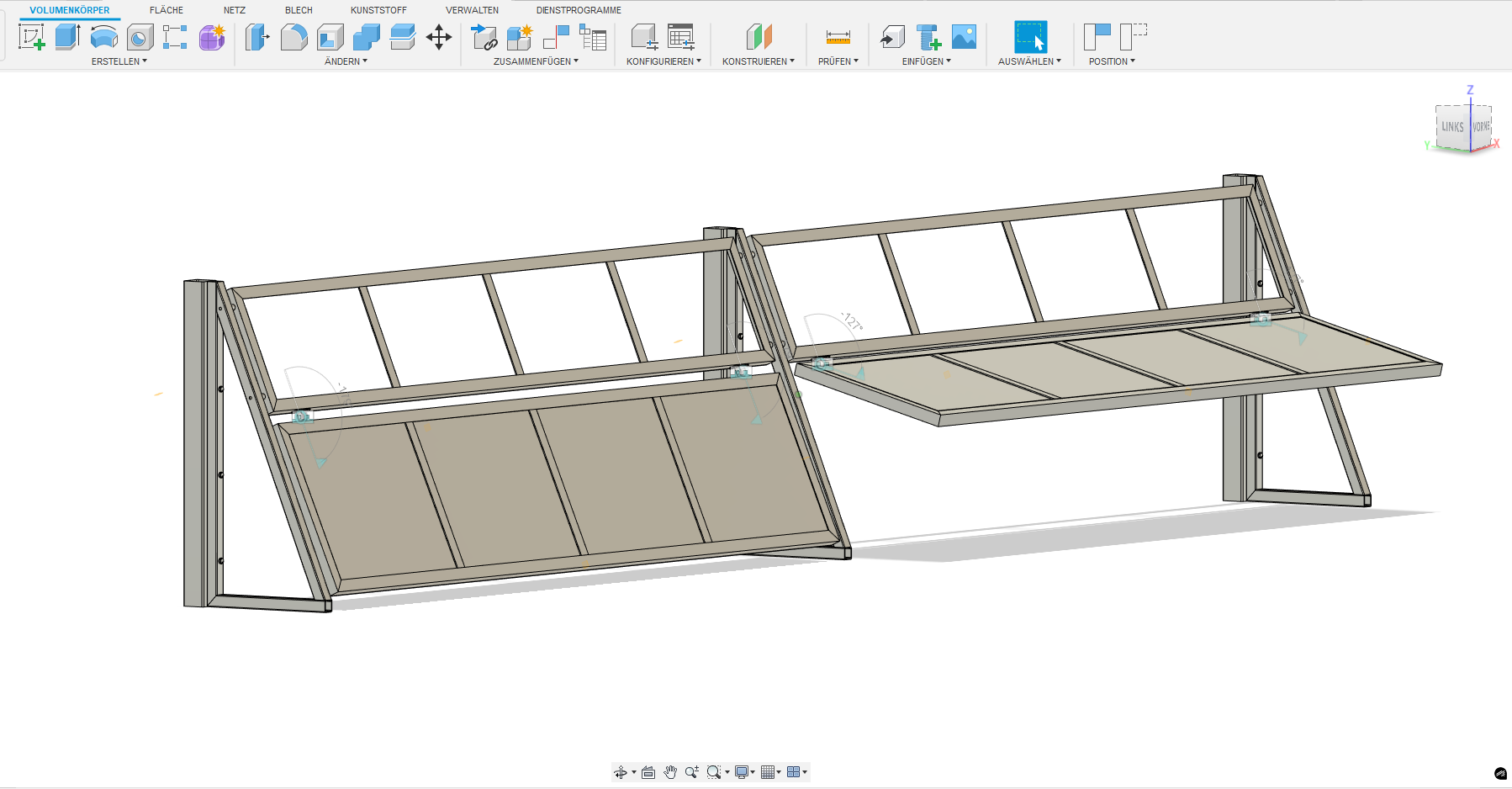1512x789 pixels.
Task: Toggle the window selection tool
Action: point(1030,37)
